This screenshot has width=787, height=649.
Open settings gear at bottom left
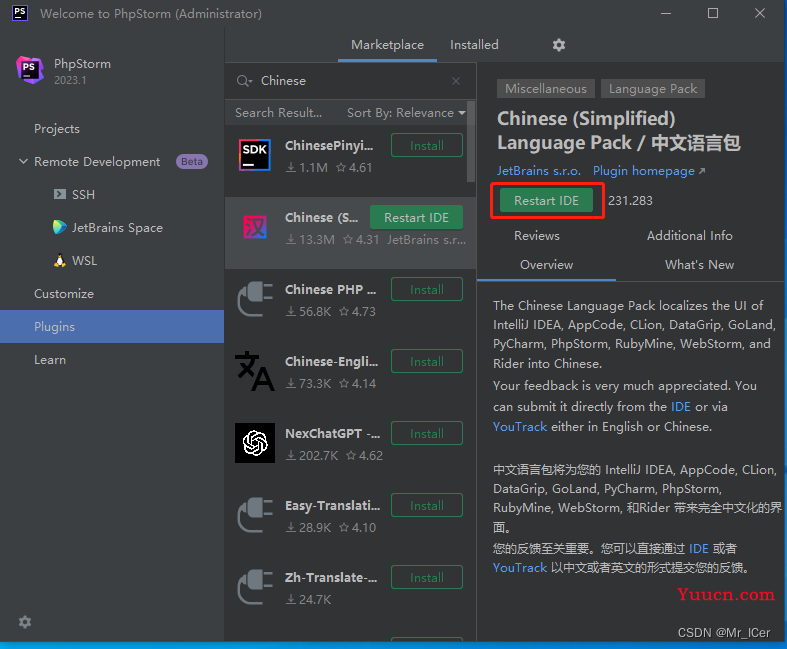coord(25,622)
